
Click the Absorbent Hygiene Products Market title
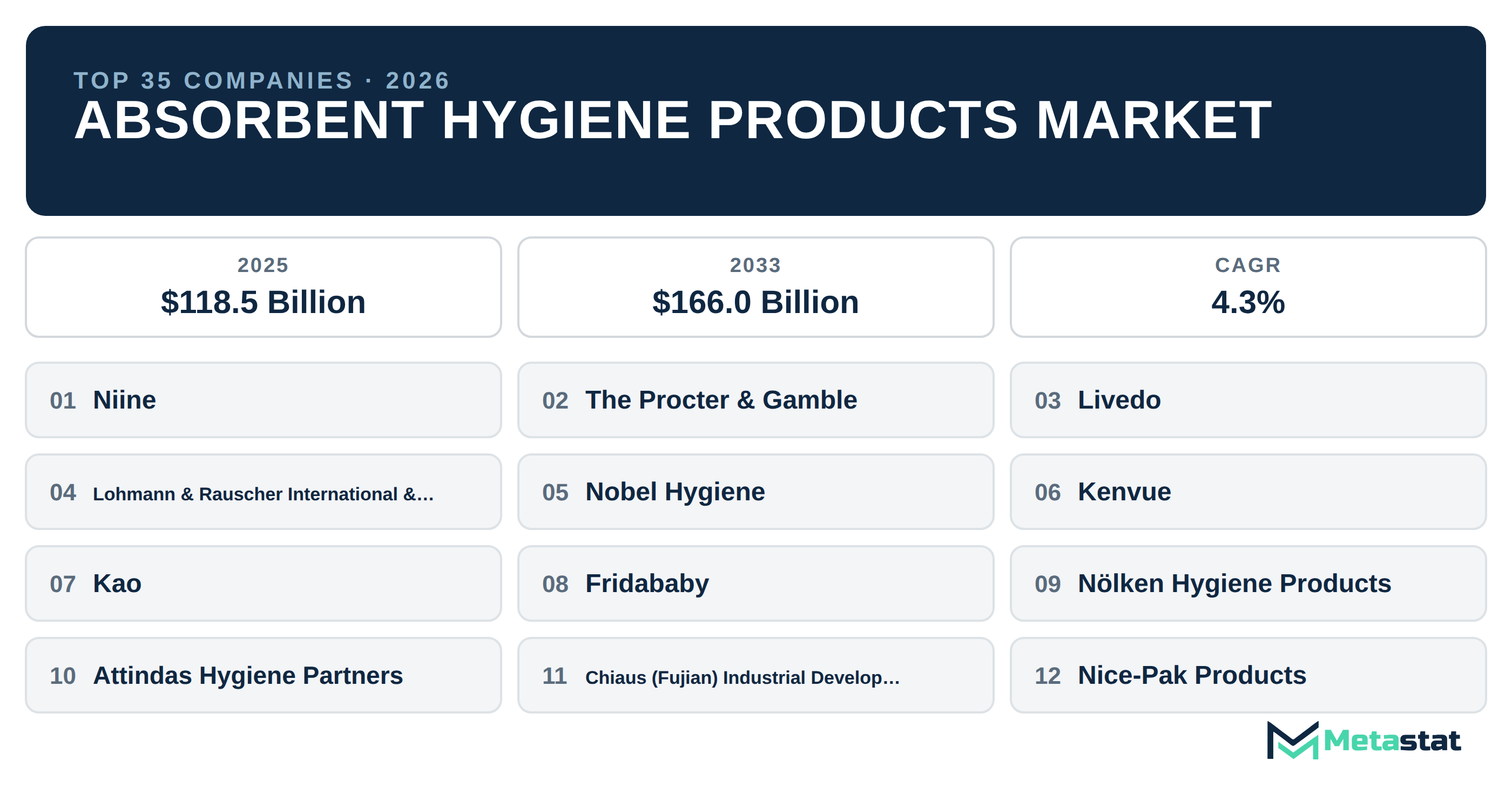click(673, 120)
